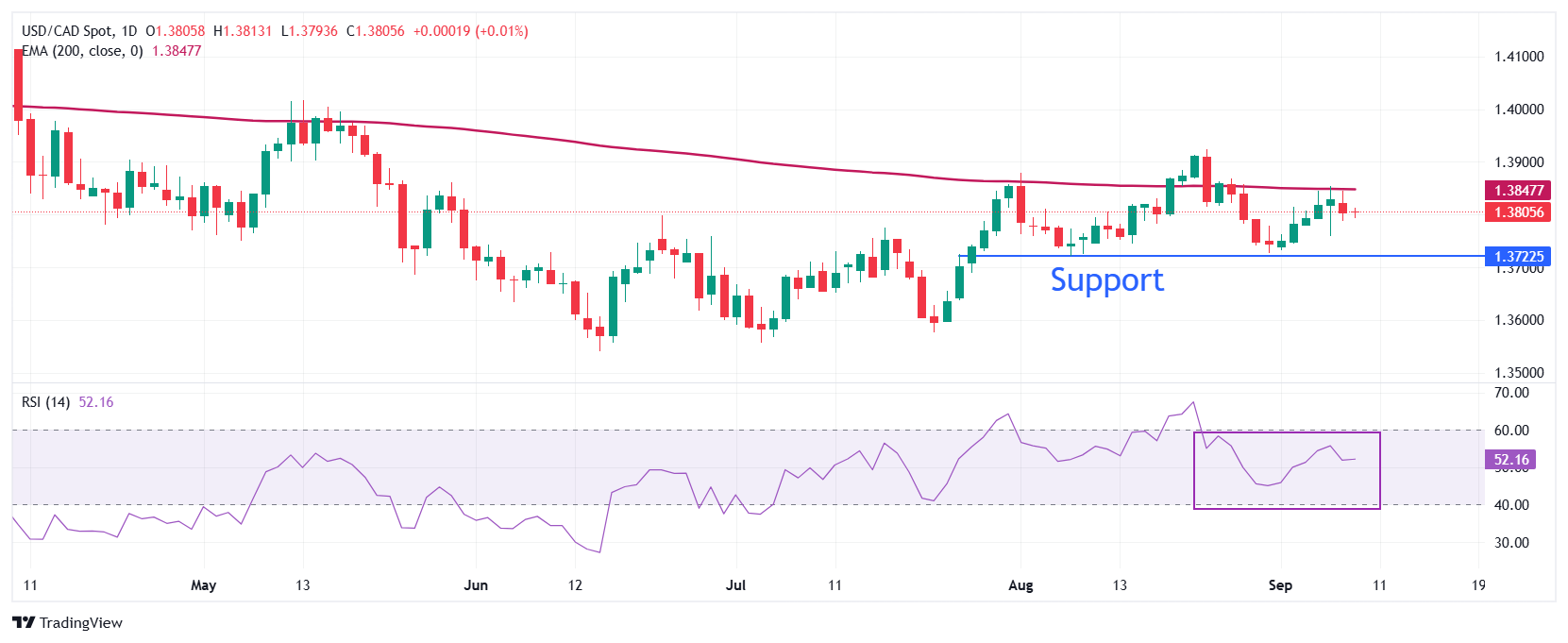Image resolution: width=1568 pixels, height=643 pixels.
Task: Click the blue 1.37225 support price tag
Action: pyautogui.click(x=1518, y=257)
